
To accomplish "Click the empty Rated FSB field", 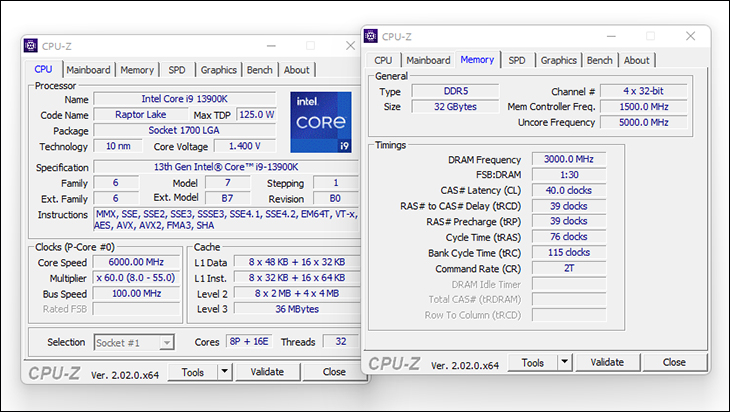I will [136, 309].
